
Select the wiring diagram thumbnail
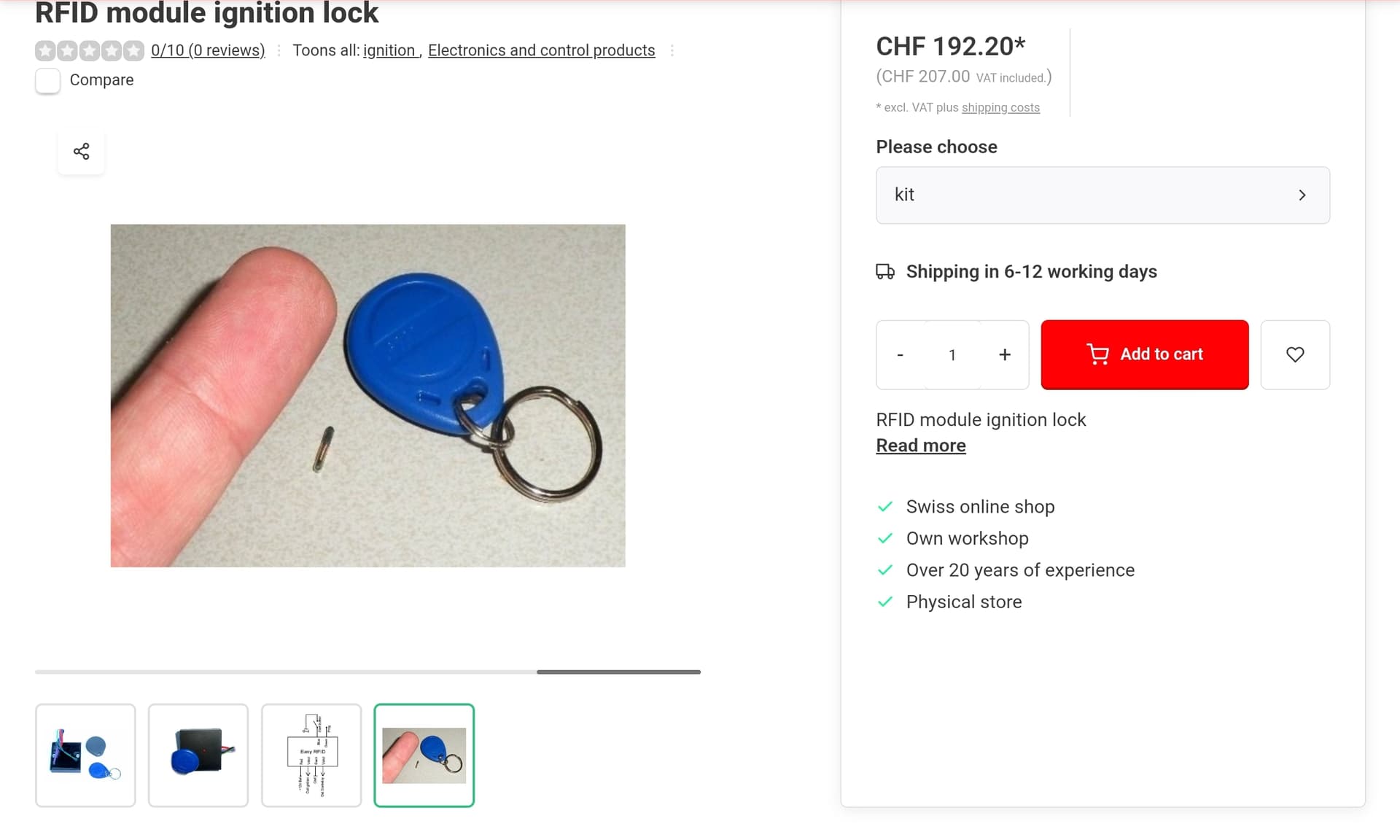[x=311, y=755]
